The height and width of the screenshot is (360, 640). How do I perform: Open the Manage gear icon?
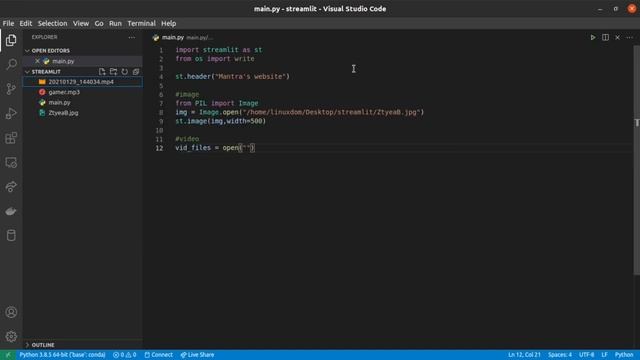[11, 336]
